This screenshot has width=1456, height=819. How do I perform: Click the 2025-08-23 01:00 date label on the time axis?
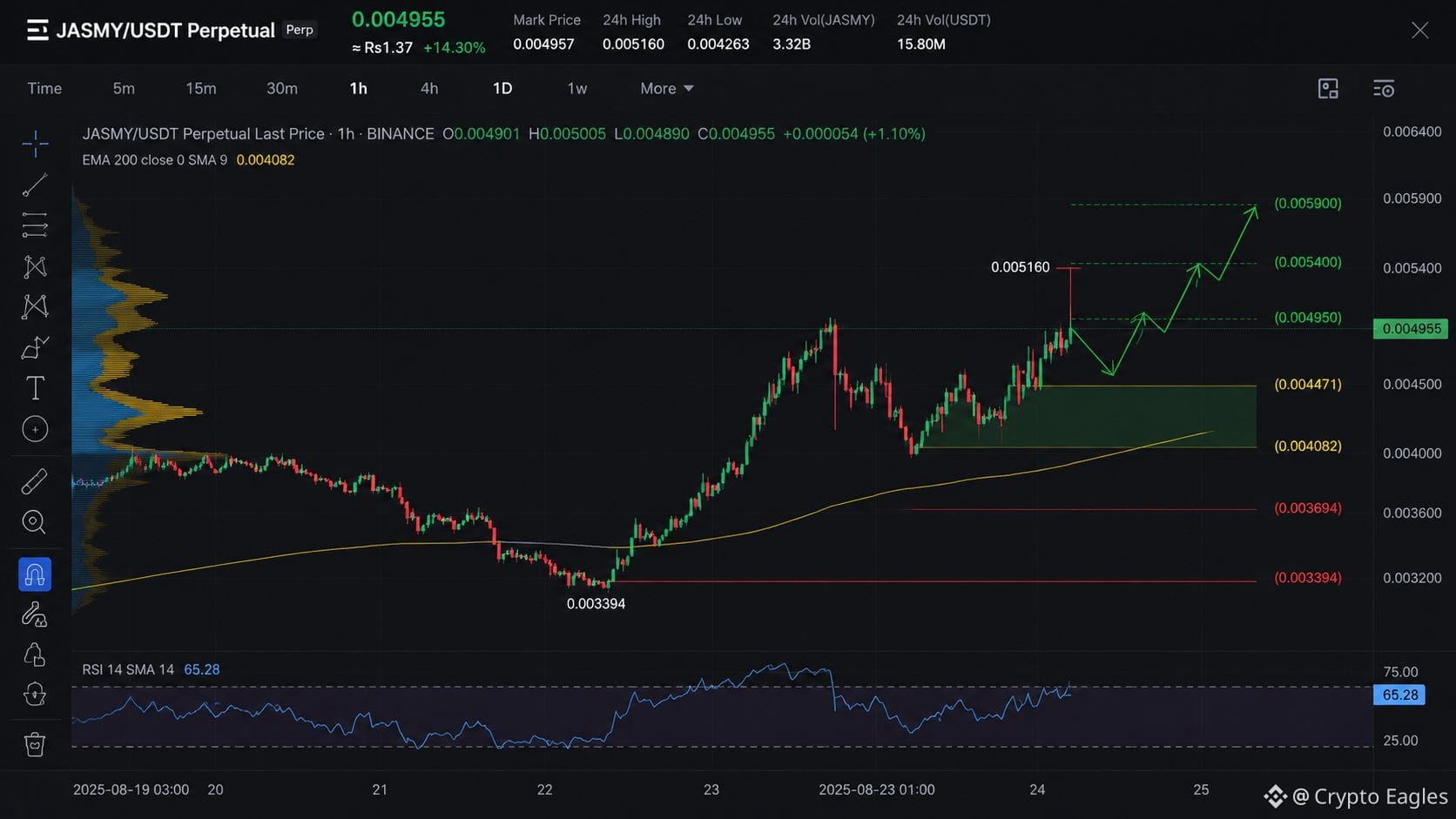click(x=877, y=790)
